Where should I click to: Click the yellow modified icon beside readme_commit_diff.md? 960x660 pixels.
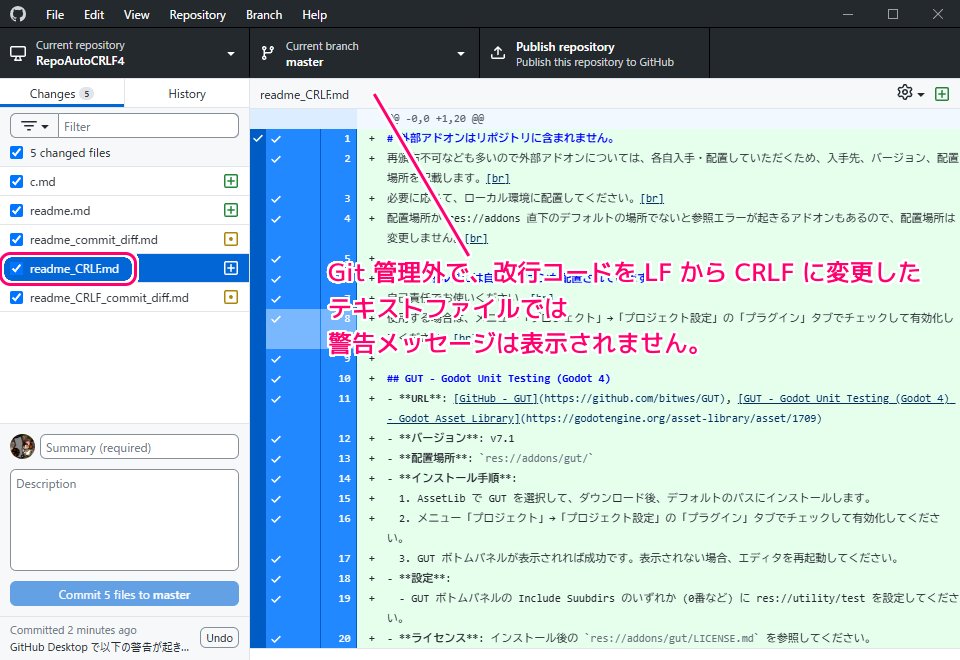231,238
